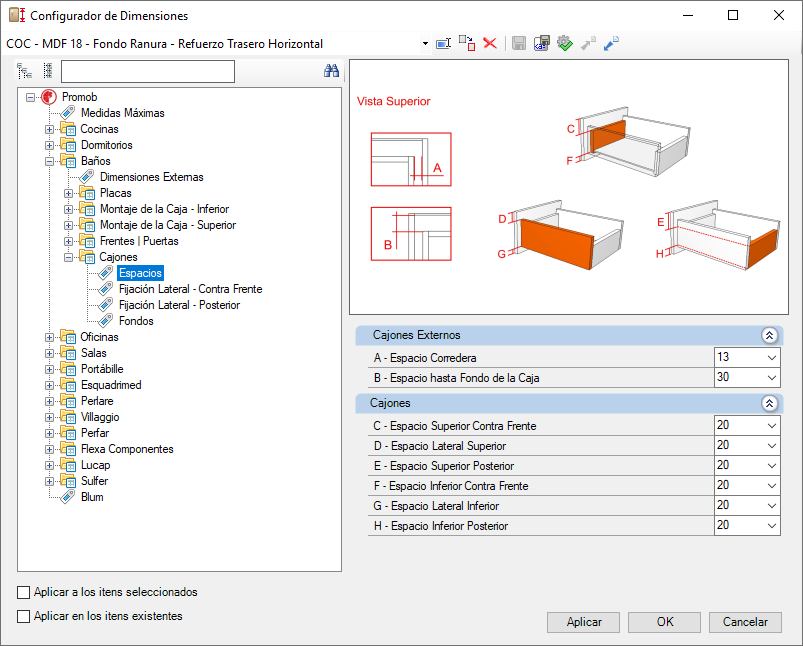Click the OK button
Viewport: 803px width, 646px height.
pos(664,622)
